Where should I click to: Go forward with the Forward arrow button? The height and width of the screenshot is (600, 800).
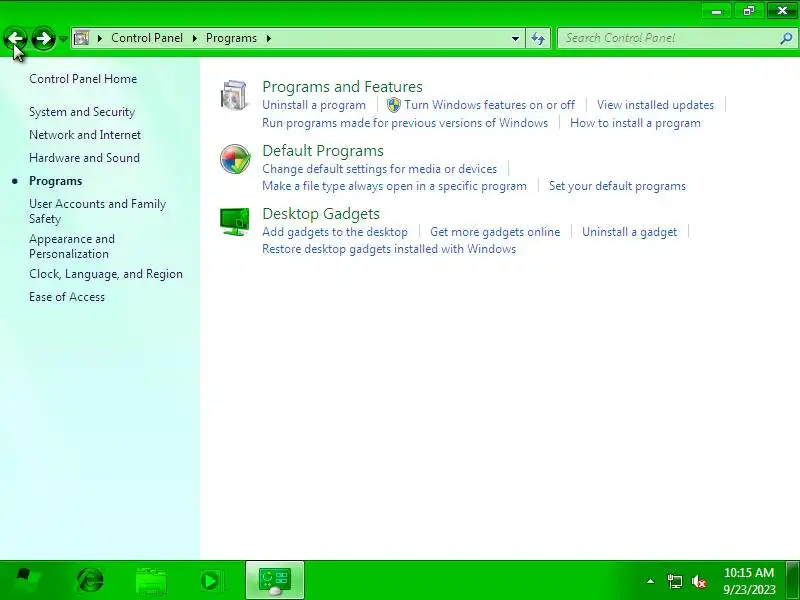[43, 38]
